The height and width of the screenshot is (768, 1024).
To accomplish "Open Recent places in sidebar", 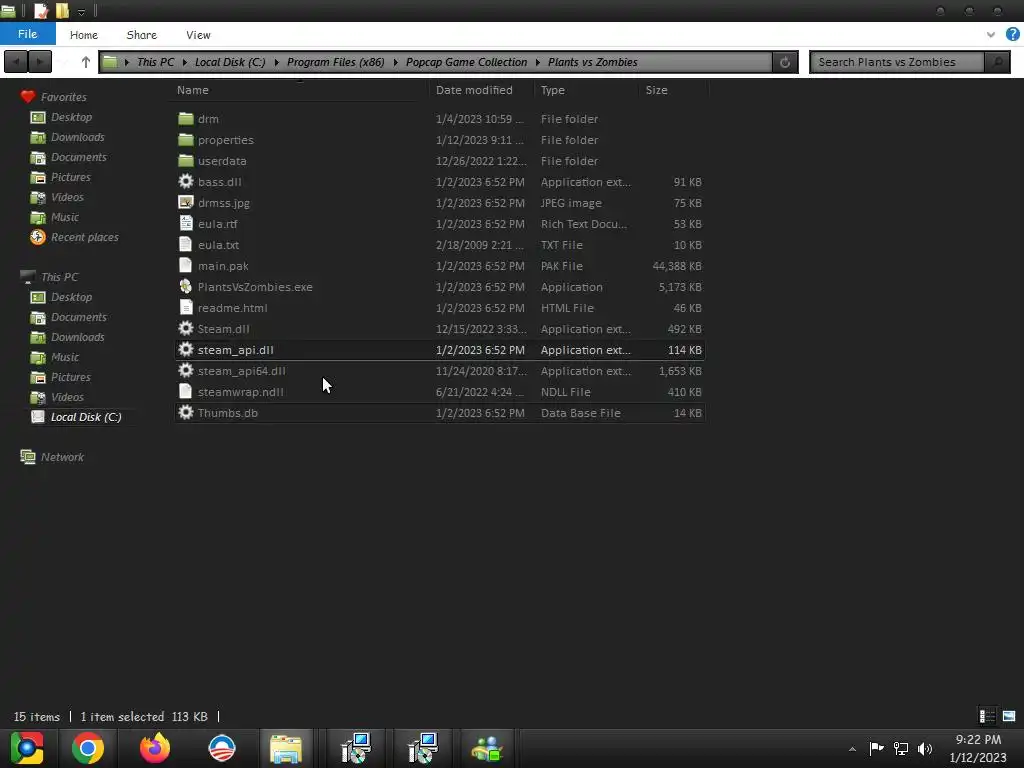I will point(85,237).
